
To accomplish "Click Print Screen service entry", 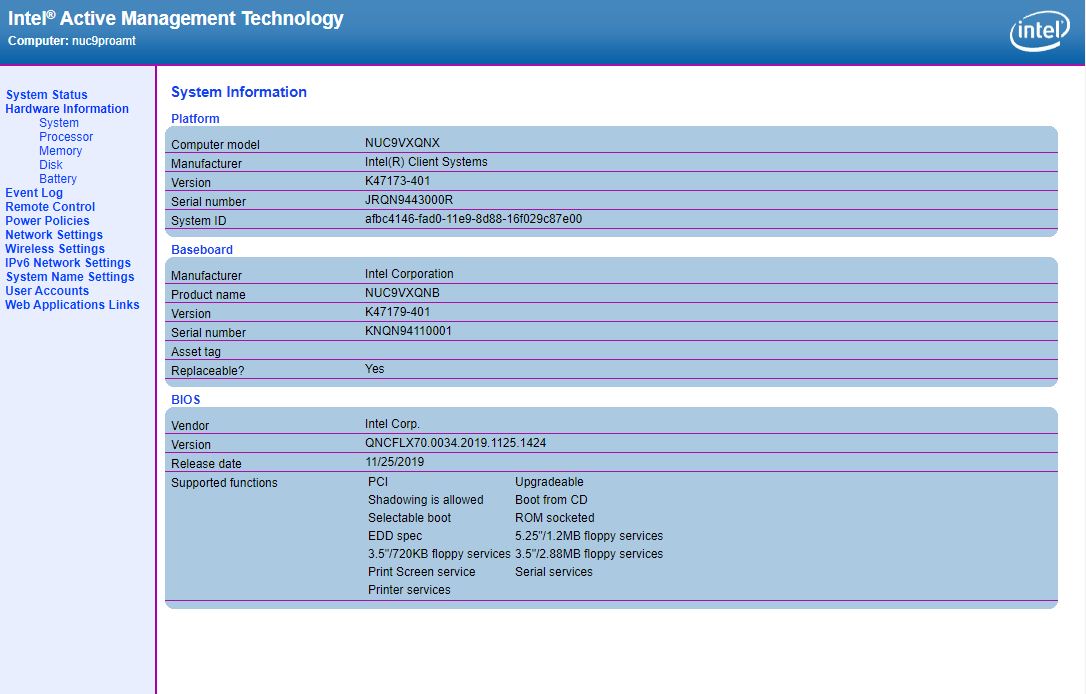I will (x=422, y=571).
